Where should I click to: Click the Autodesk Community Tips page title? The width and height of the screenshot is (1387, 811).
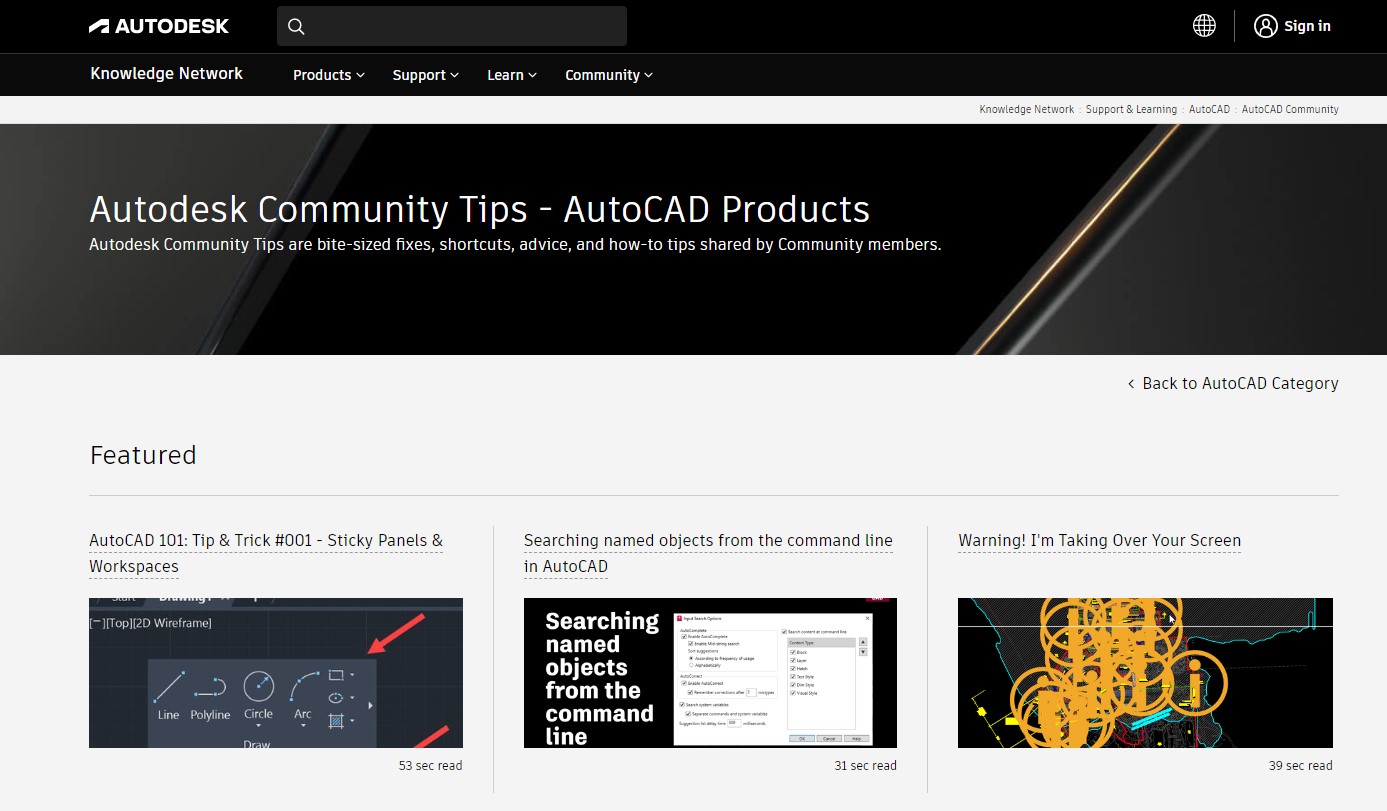(x=480, y=209)
